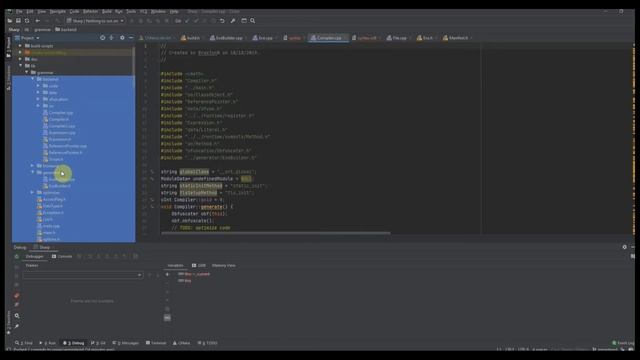Click the debug sidebar magnifier icon
640x360 pixels.
(x=17, y=316)
